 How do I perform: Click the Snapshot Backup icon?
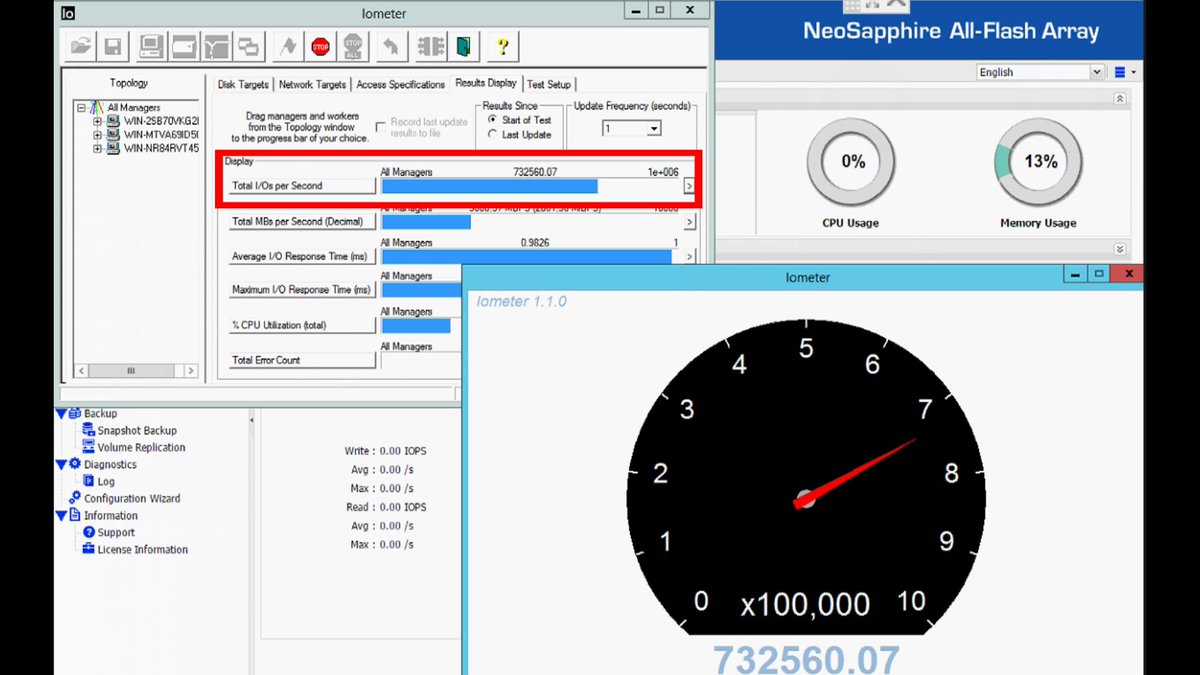pos(89,430)
